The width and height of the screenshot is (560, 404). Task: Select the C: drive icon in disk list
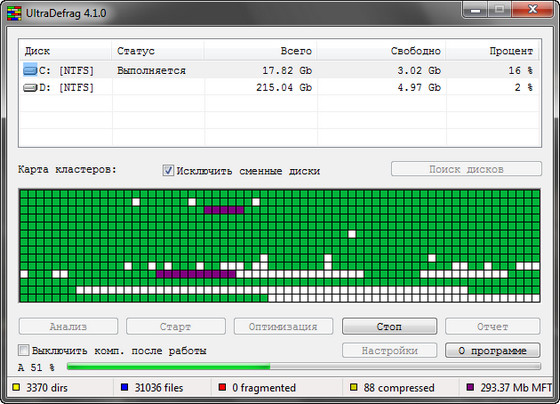(30, 70)
